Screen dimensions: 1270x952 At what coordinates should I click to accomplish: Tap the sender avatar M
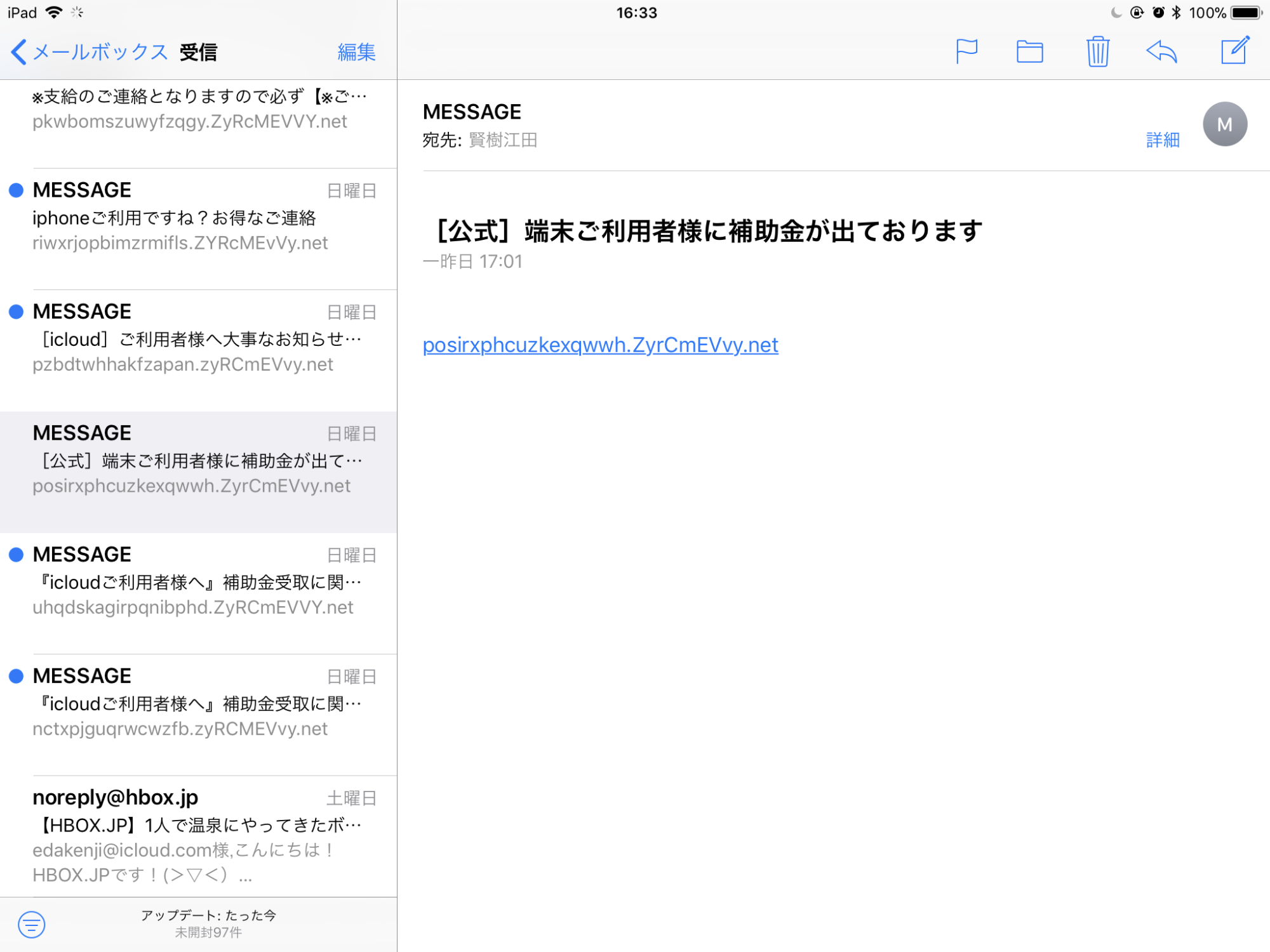pos(1224,124)
